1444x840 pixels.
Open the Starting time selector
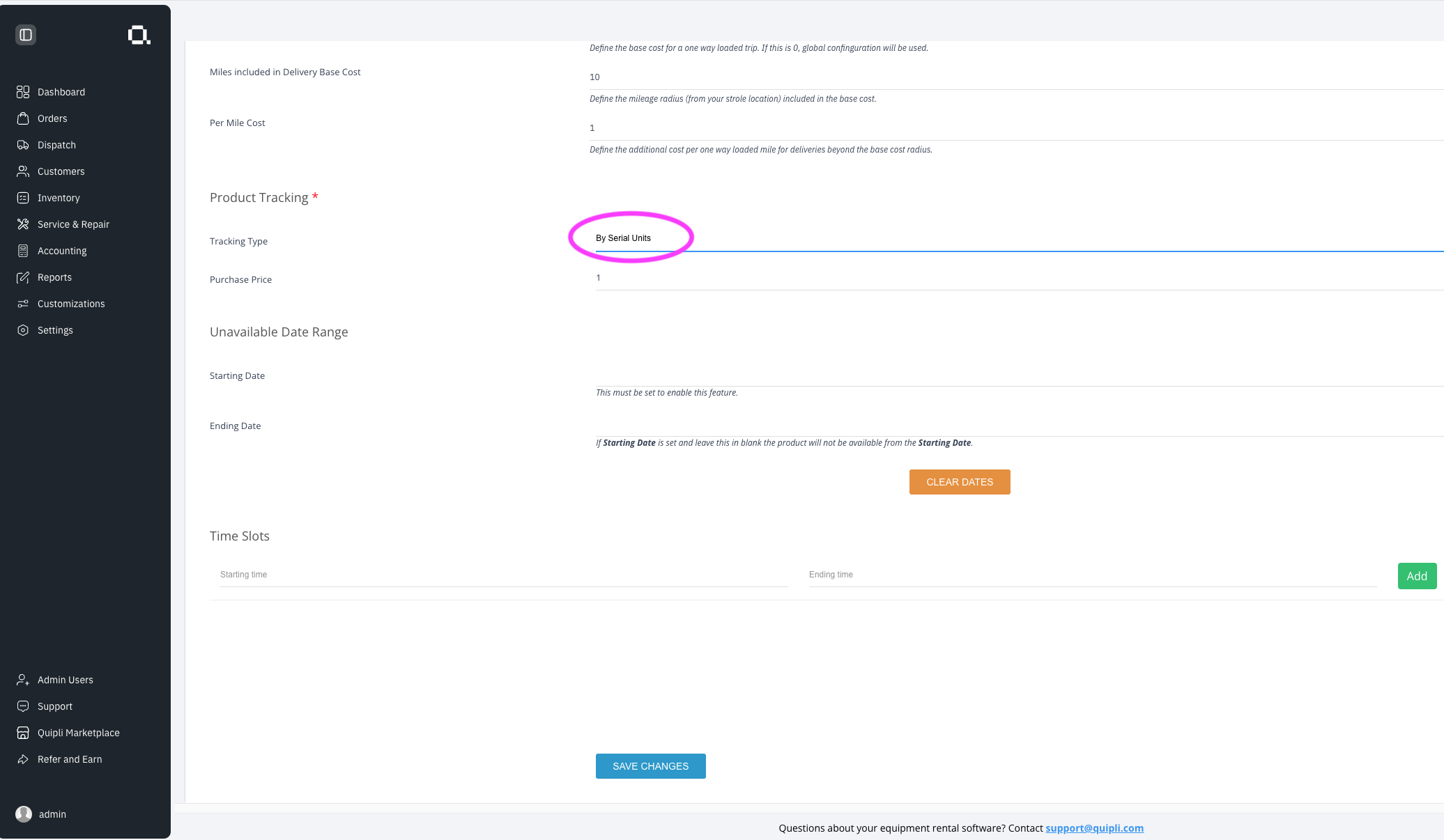point(504,575)
